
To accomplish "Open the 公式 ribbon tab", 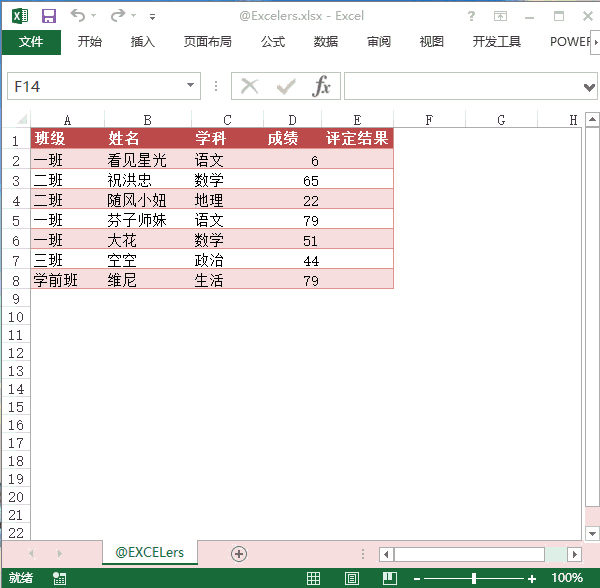I will [273, 42].
